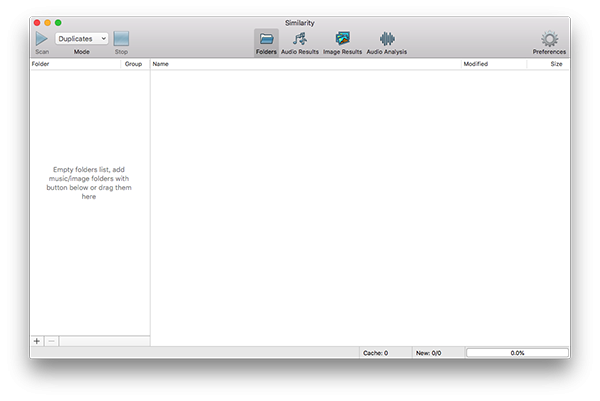Minimize the window with yellow button
600x401 pixels.
pyautogui.click(x=47, y=23)
